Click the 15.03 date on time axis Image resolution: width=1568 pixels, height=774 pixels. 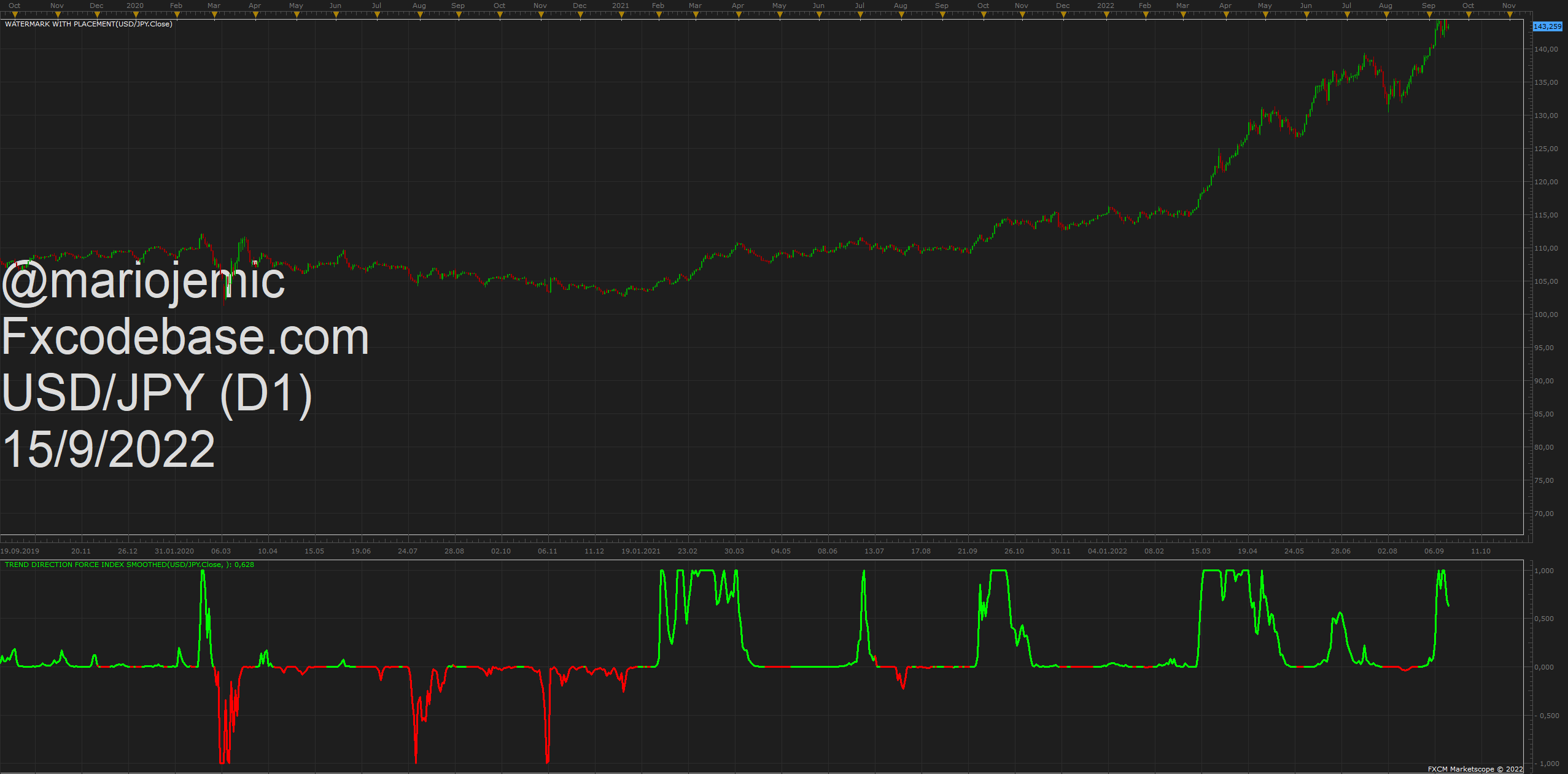tap(1201, 551)
